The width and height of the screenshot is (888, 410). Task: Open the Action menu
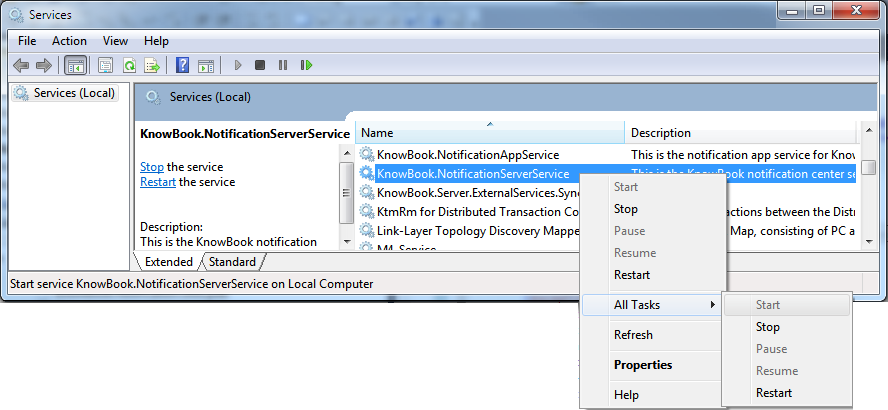click(69, 41)
